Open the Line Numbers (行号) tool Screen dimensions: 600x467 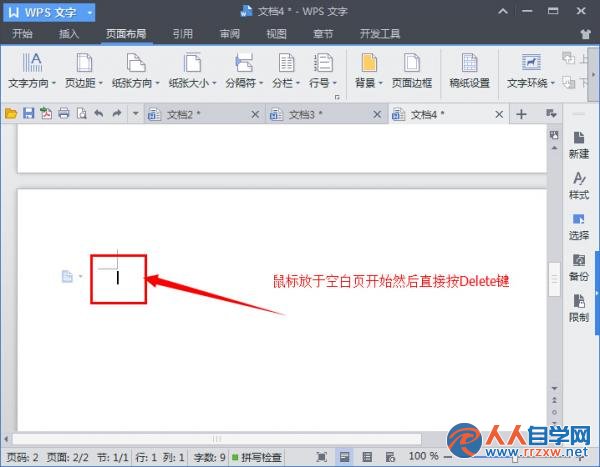pyautogui.click(x=323, y=71)
